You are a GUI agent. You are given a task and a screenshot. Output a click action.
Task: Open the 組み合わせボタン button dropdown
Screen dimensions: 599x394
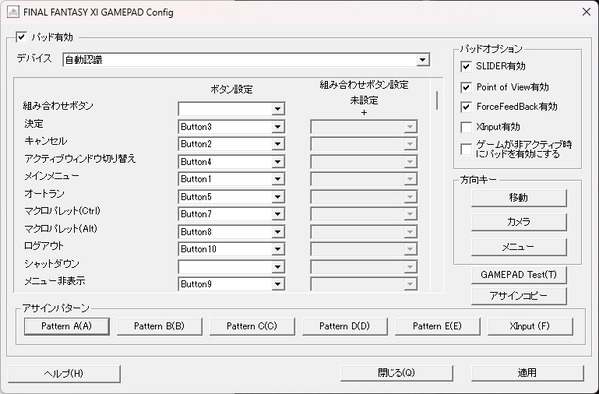231,109
